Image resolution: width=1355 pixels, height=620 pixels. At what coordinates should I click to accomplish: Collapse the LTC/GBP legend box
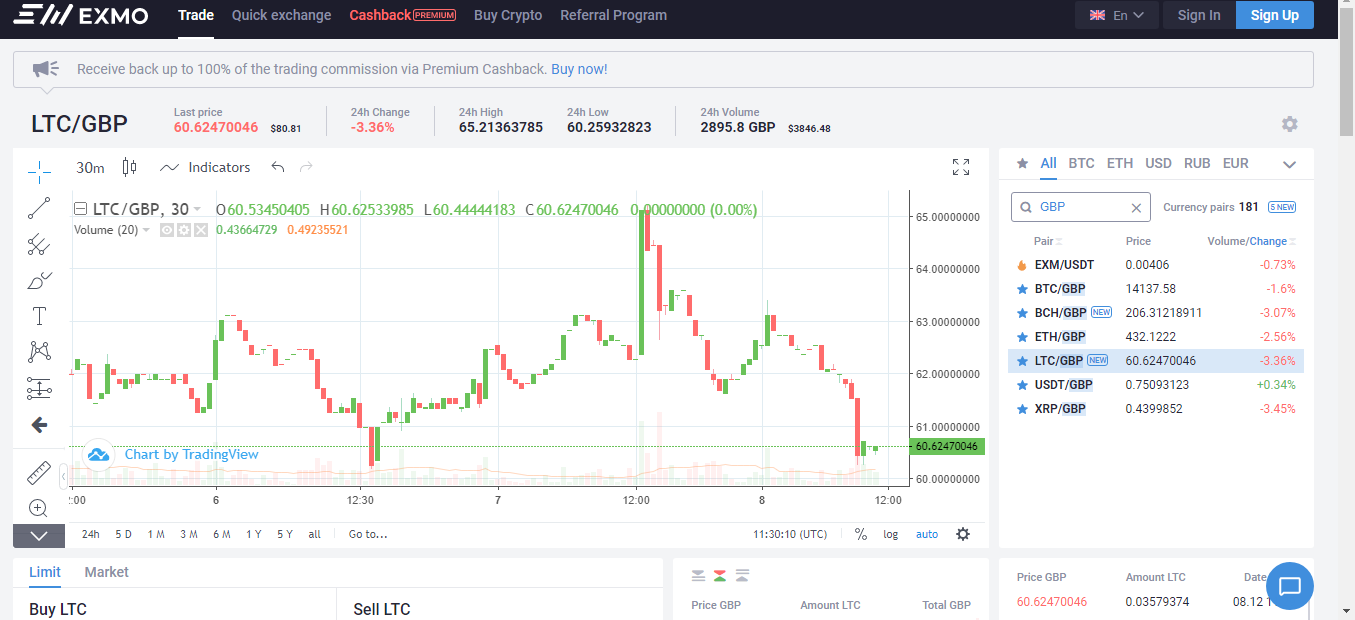[x=80, y=209]
